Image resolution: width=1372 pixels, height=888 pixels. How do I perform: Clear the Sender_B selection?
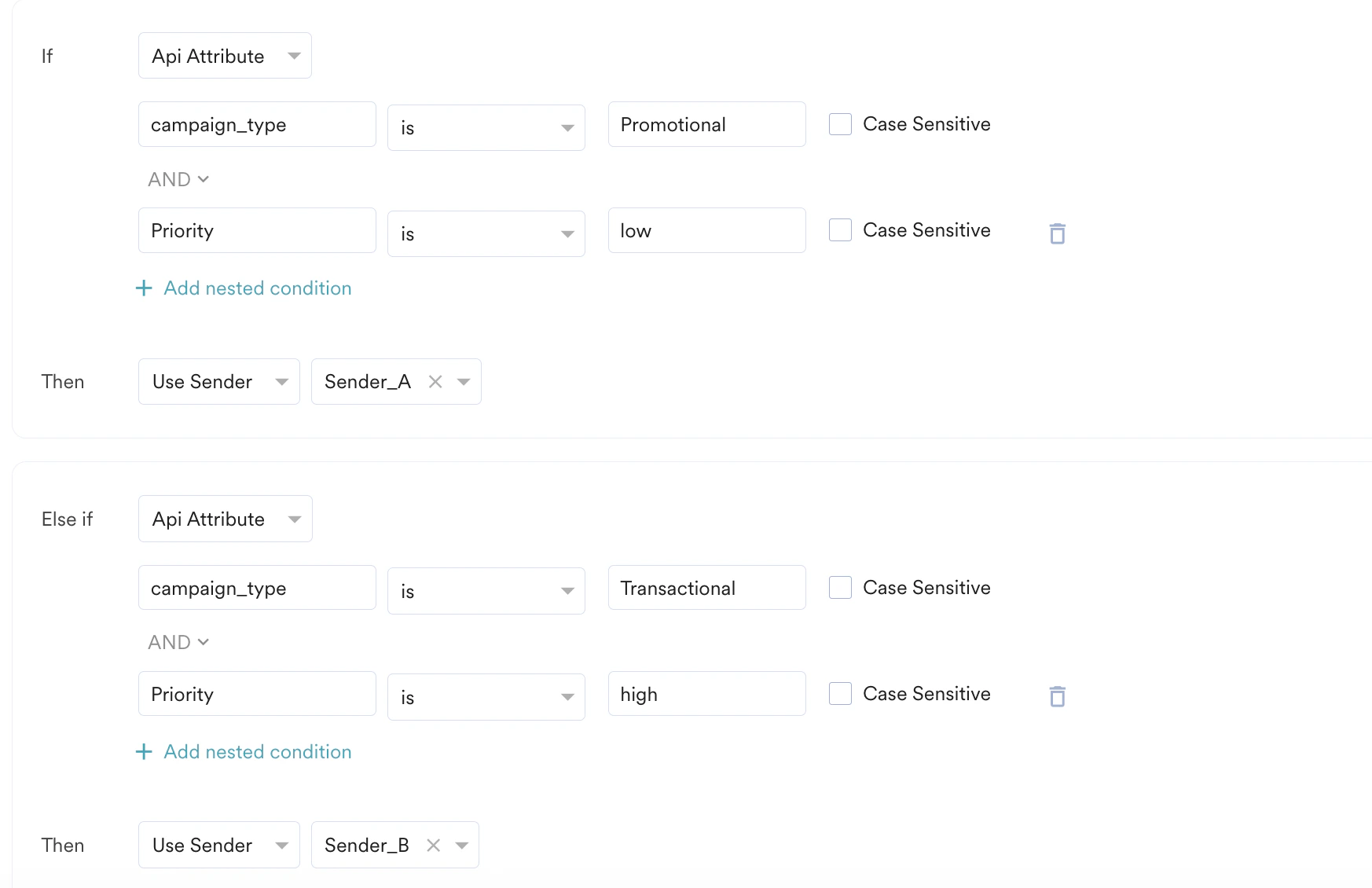click(x=433, y=846)
